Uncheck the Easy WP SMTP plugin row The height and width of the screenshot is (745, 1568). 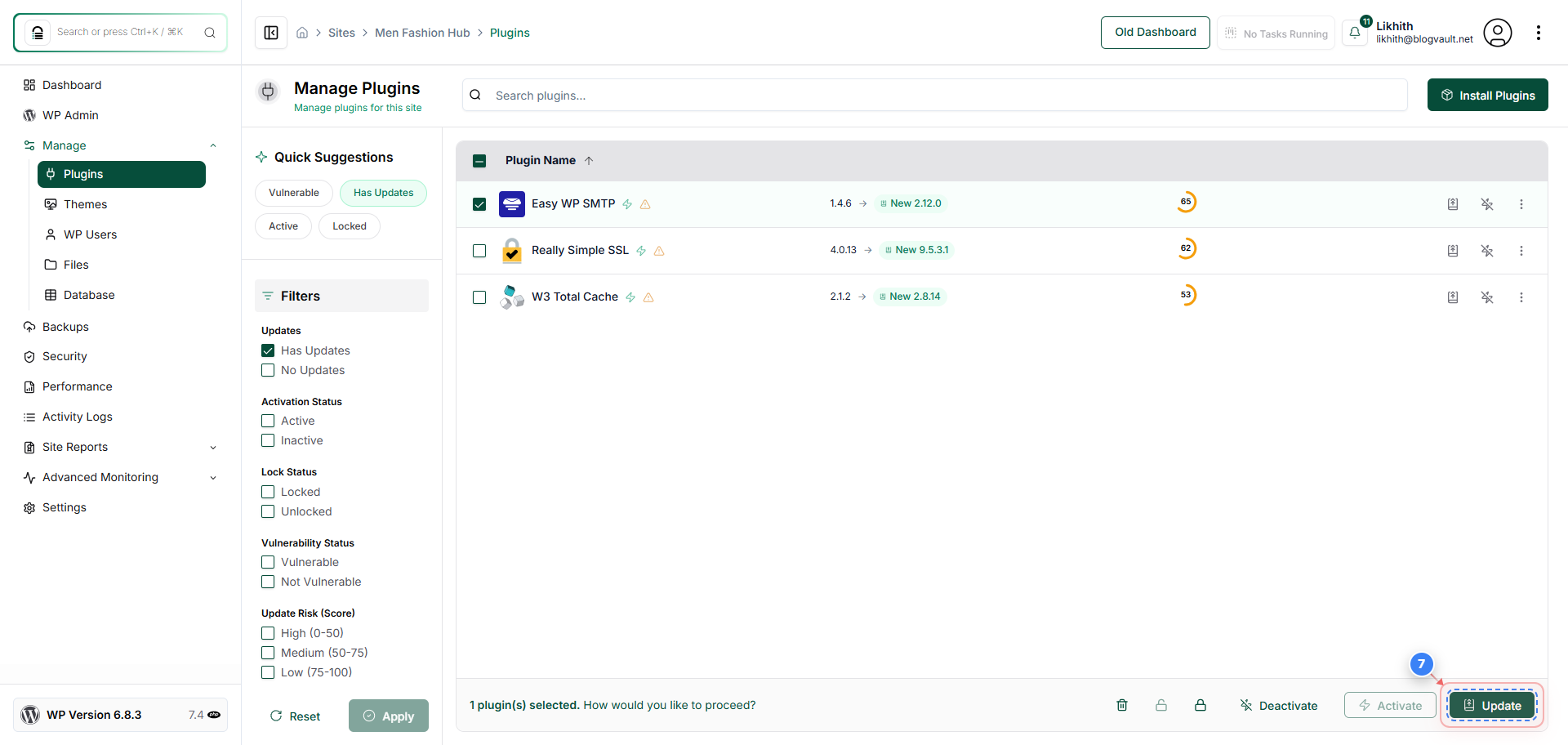[479, 204]
